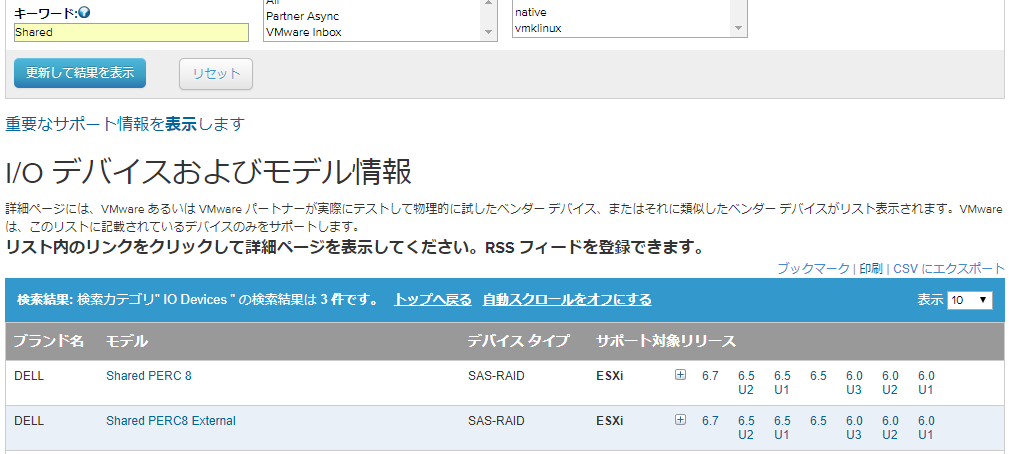Click the 6.0 U2 release link for Shared PERC8 External
This screenshot has width=1009, height=454.
pos(890,428)
